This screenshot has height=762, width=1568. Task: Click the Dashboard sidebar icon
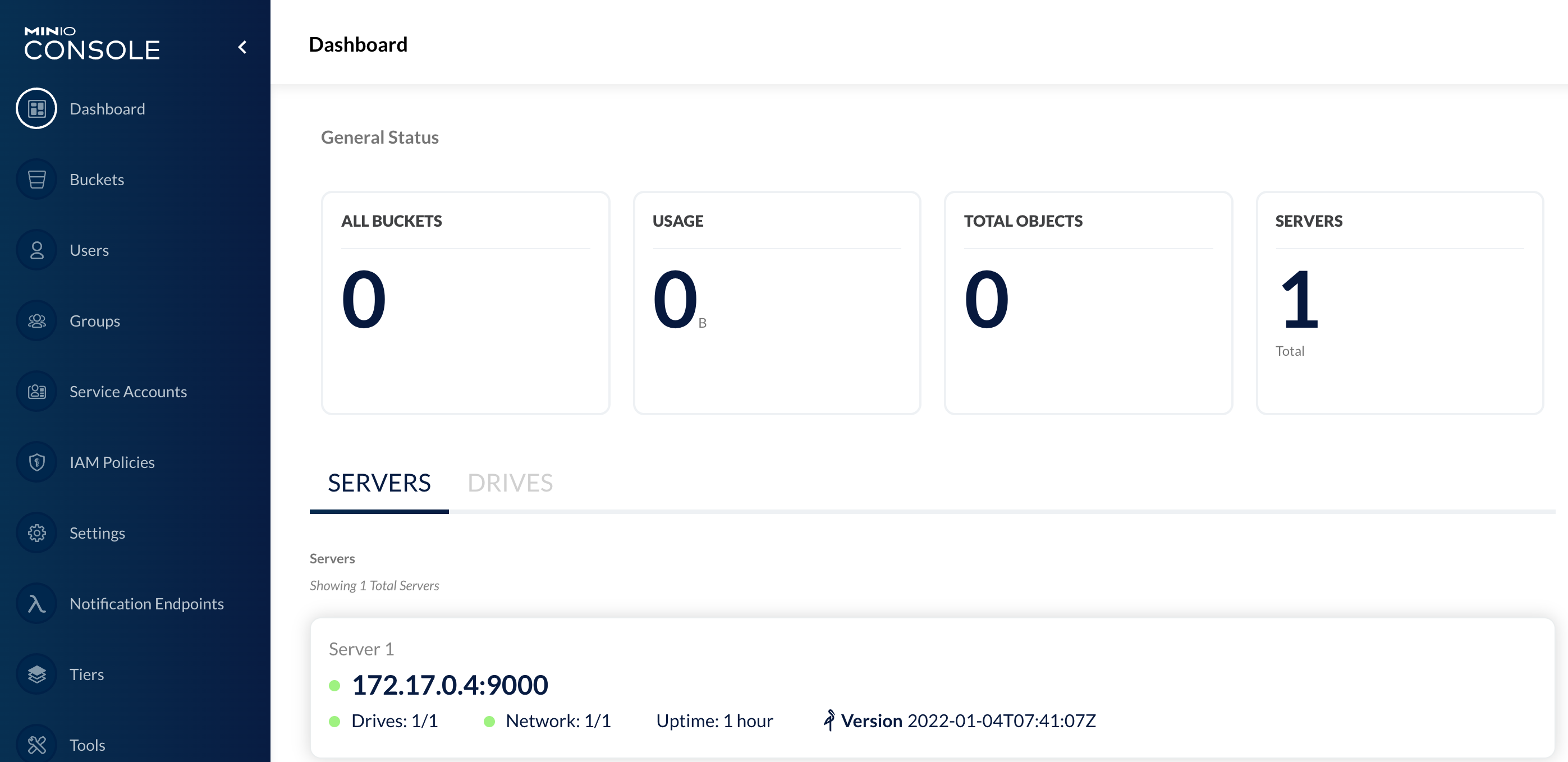(36, 109)
